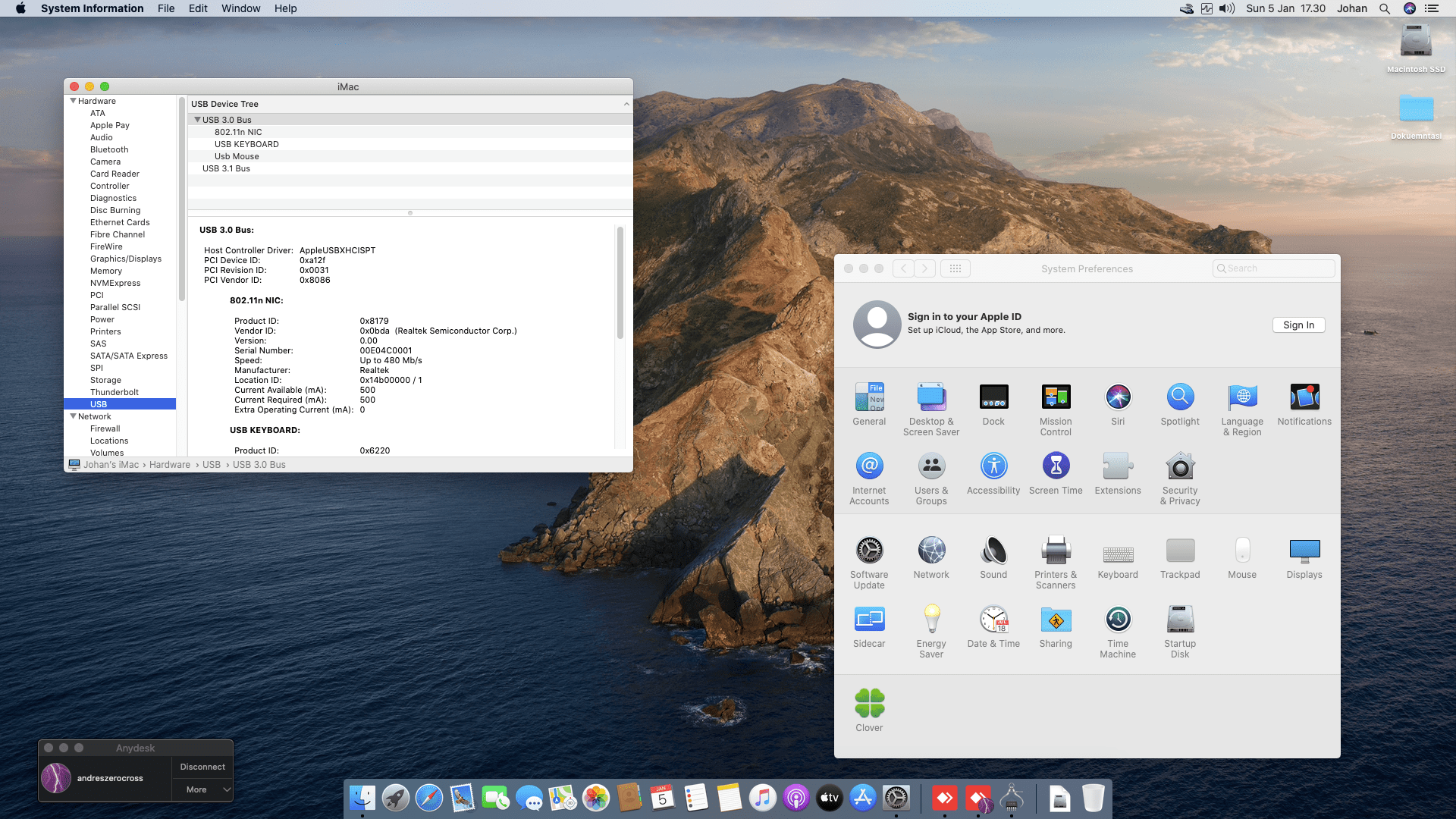Click Disconnect in Anydesk panel
1456x819 pixels.
click(x=202, y=767)
